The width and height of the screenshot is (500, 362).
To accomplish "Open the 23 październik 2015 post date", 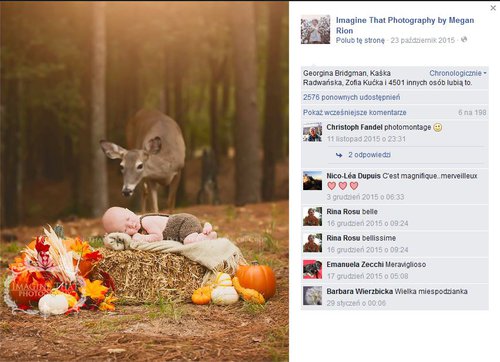I will pos(423,40).
